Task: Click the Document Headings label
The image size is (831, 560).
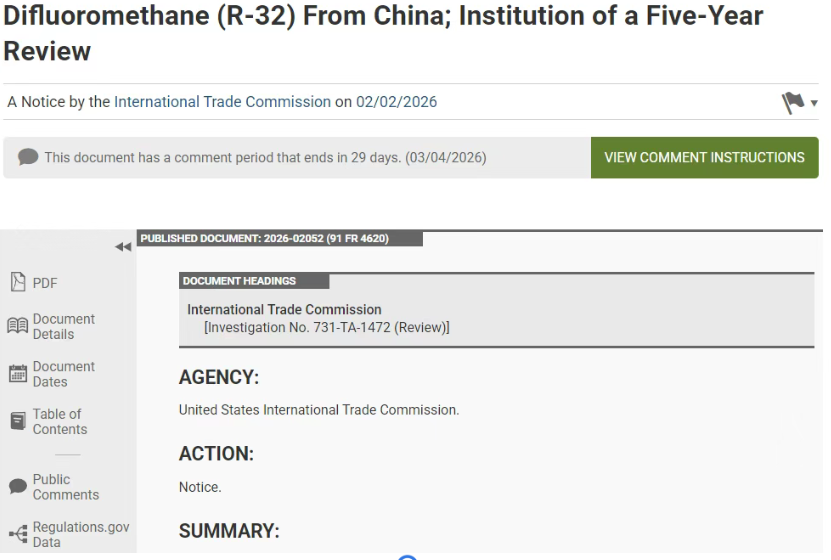Action: (x=240, y=281)
